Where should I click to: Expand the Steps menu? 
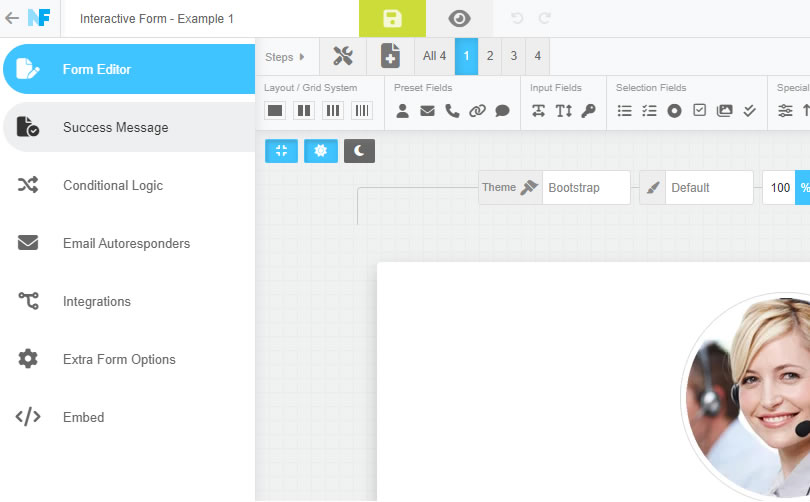(x=287, y=56)
